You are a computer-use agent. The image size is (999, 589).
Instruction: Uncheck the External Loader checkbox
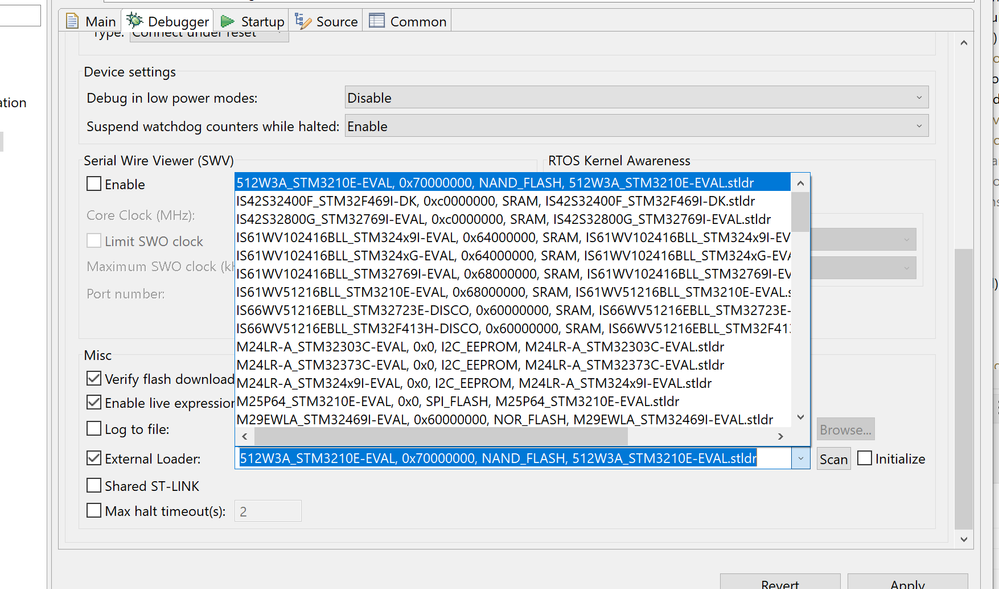[x=94, y=458]
